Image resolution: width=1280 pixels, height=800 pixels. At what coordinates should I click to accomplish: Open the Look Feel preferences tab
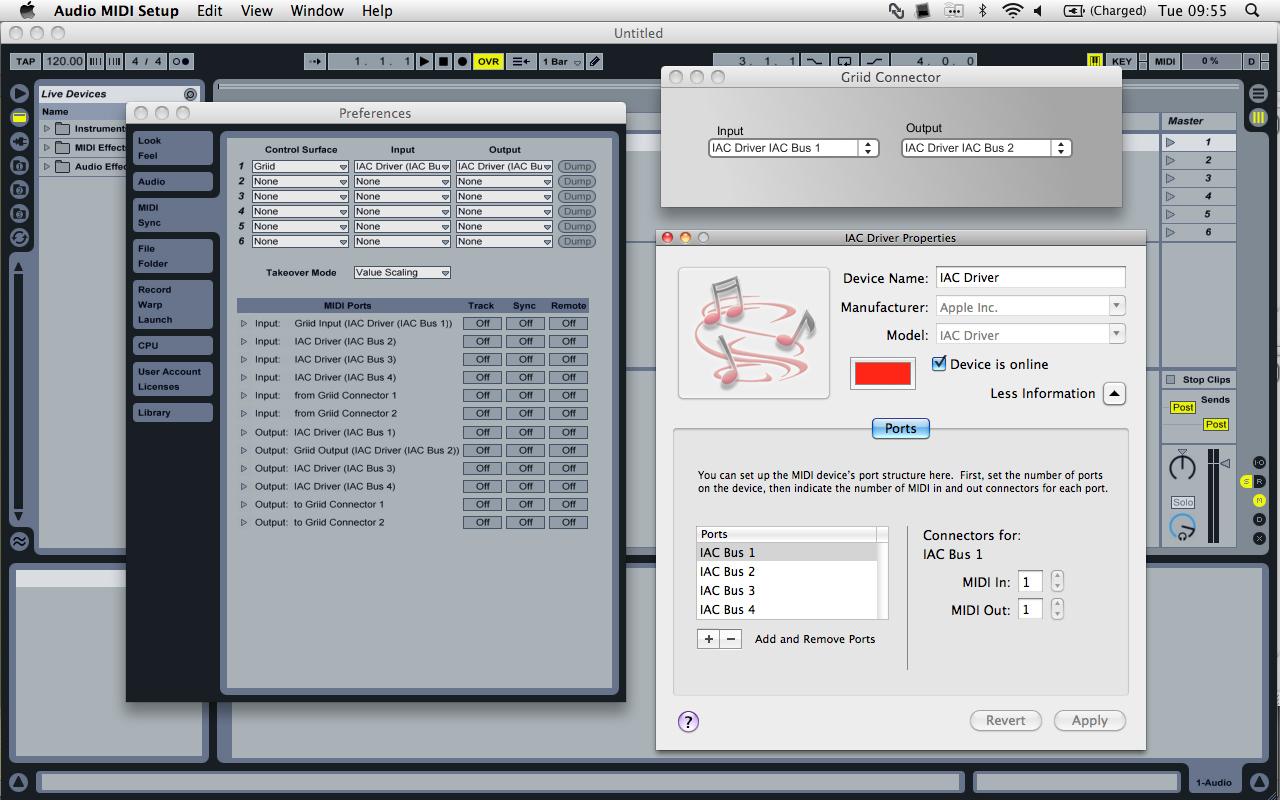coord(173,148)
